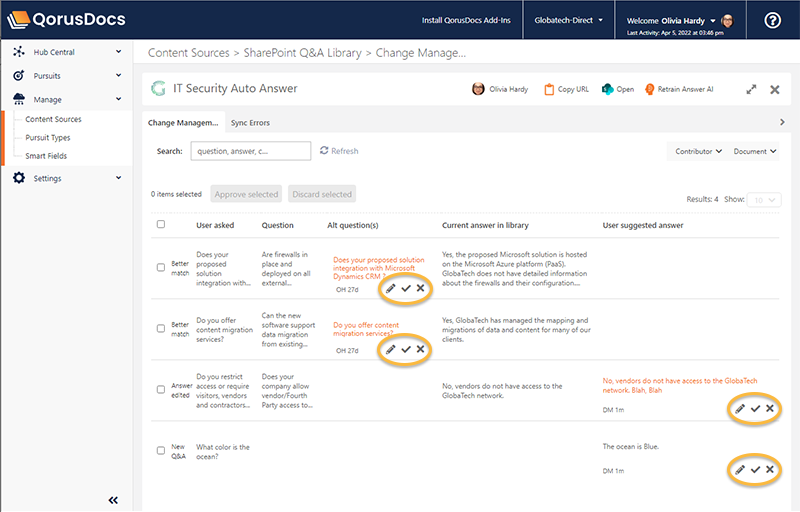800x512 pixels.
Task: Approve alt question 'Do you offer content migration'
Action: tap(406, 349)
